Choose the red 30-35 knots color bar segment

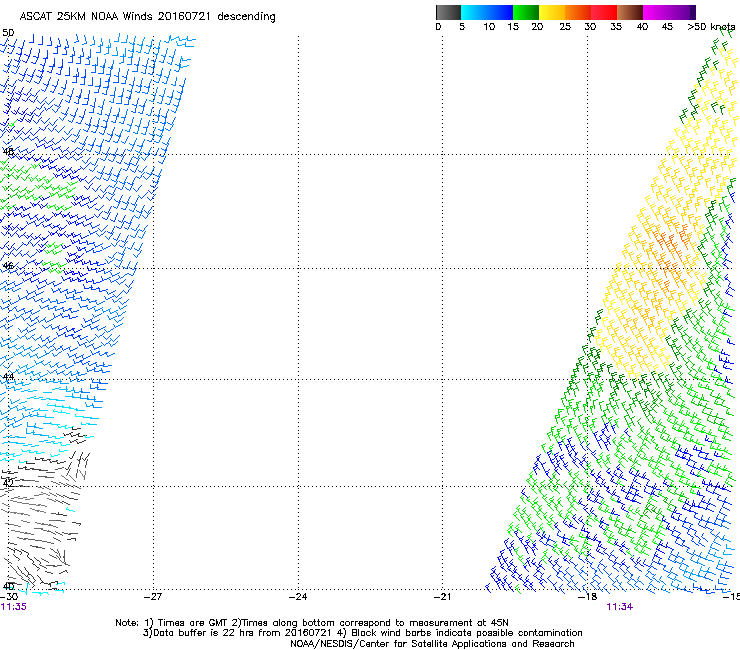(604, 12)
